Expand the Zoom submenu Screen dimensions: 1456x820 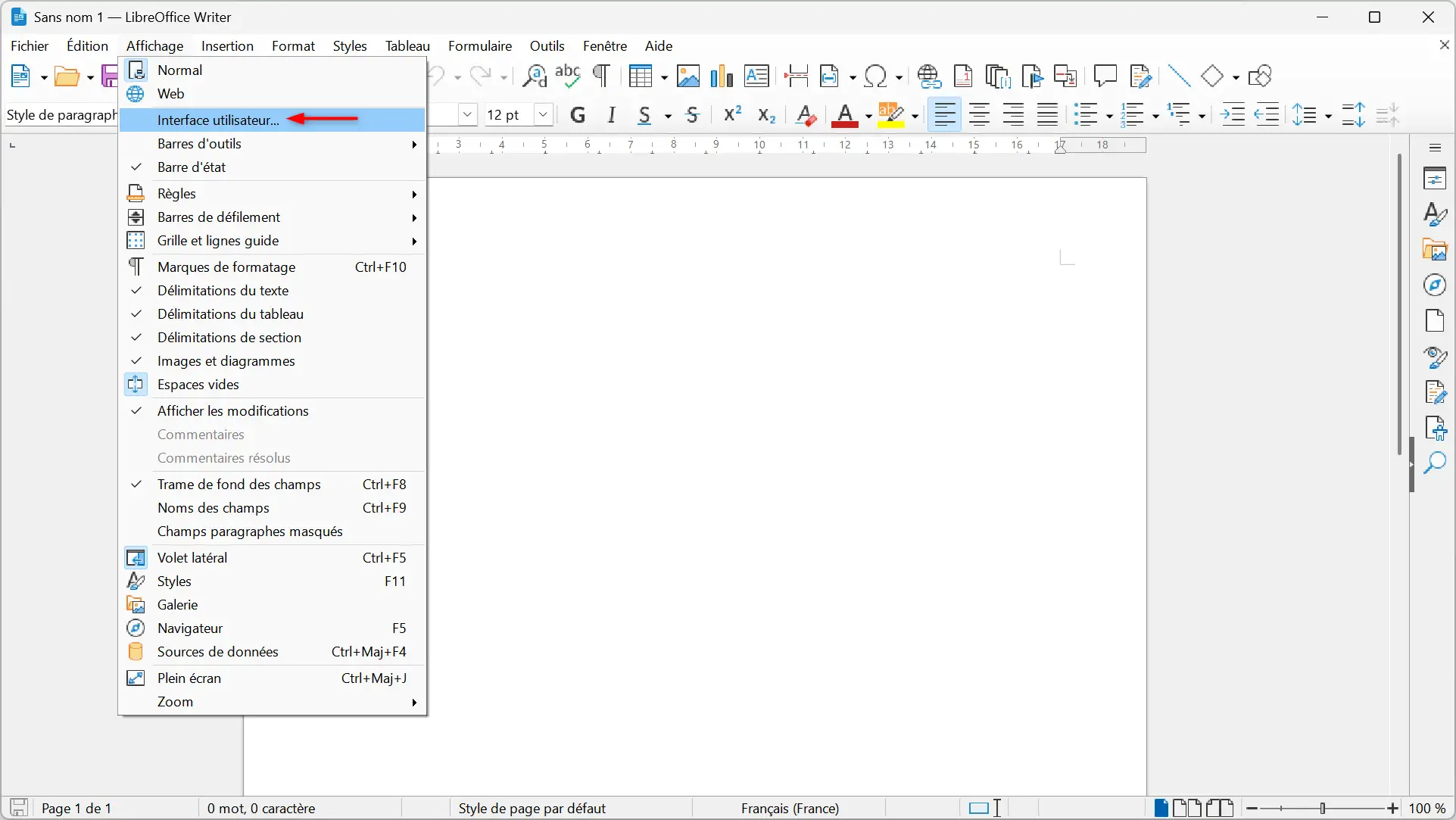click(273, 702)
